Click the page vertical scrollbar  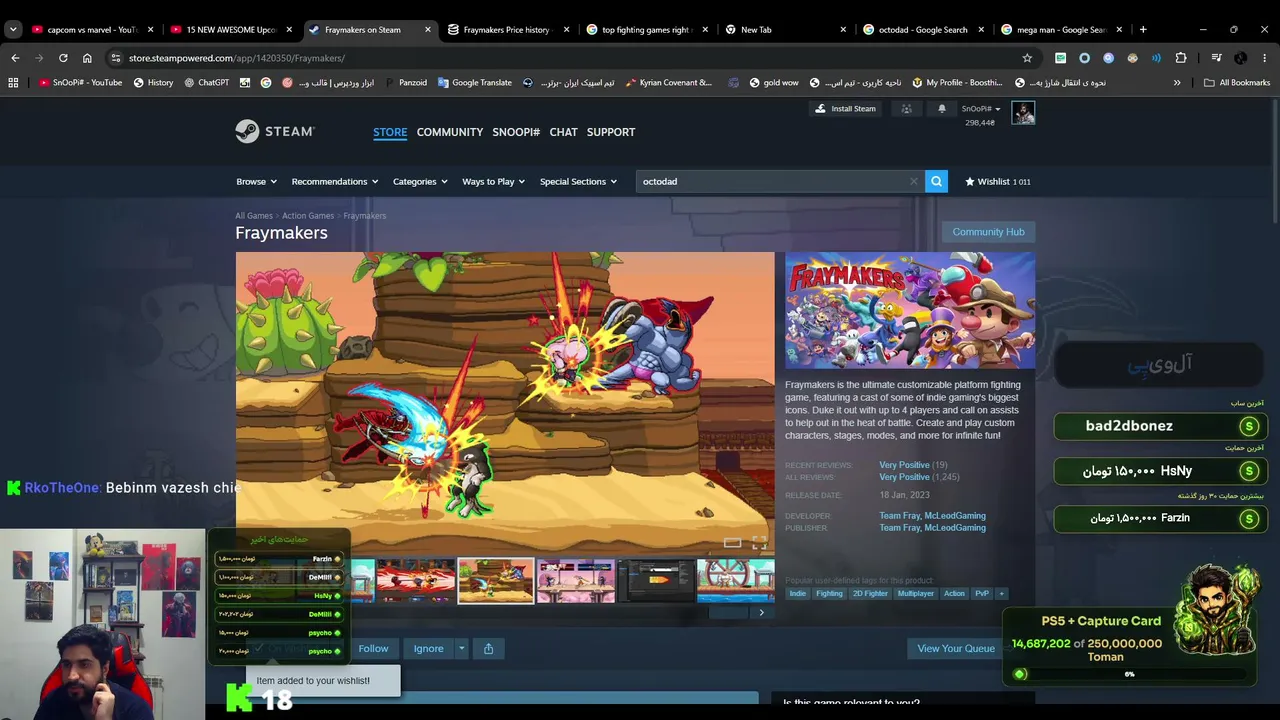pyautogui.click(x=1274, y=160)
